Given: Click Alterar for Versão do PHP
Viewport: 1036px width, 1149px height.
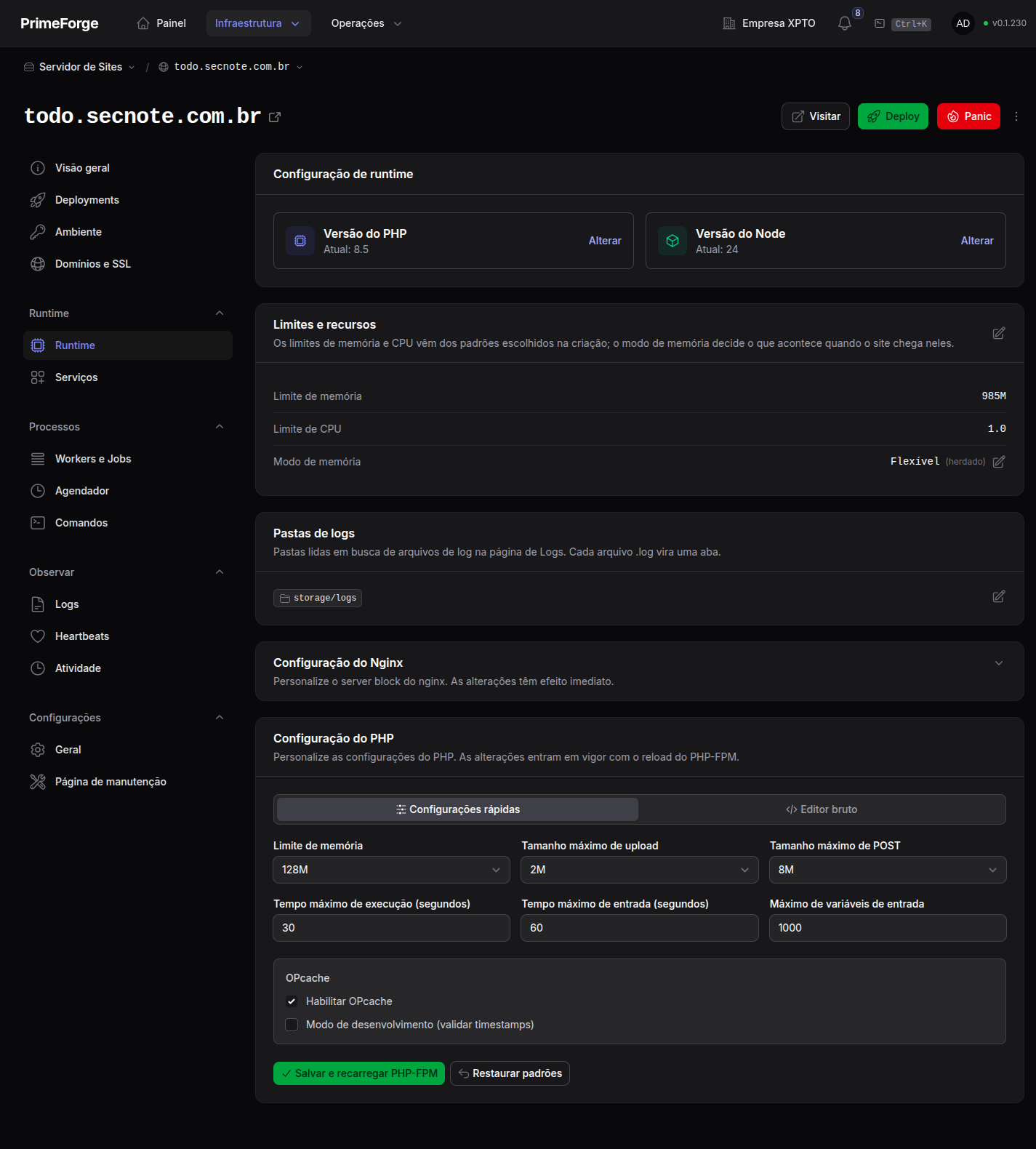Looking at the screenshot, I should click(605, 241).
